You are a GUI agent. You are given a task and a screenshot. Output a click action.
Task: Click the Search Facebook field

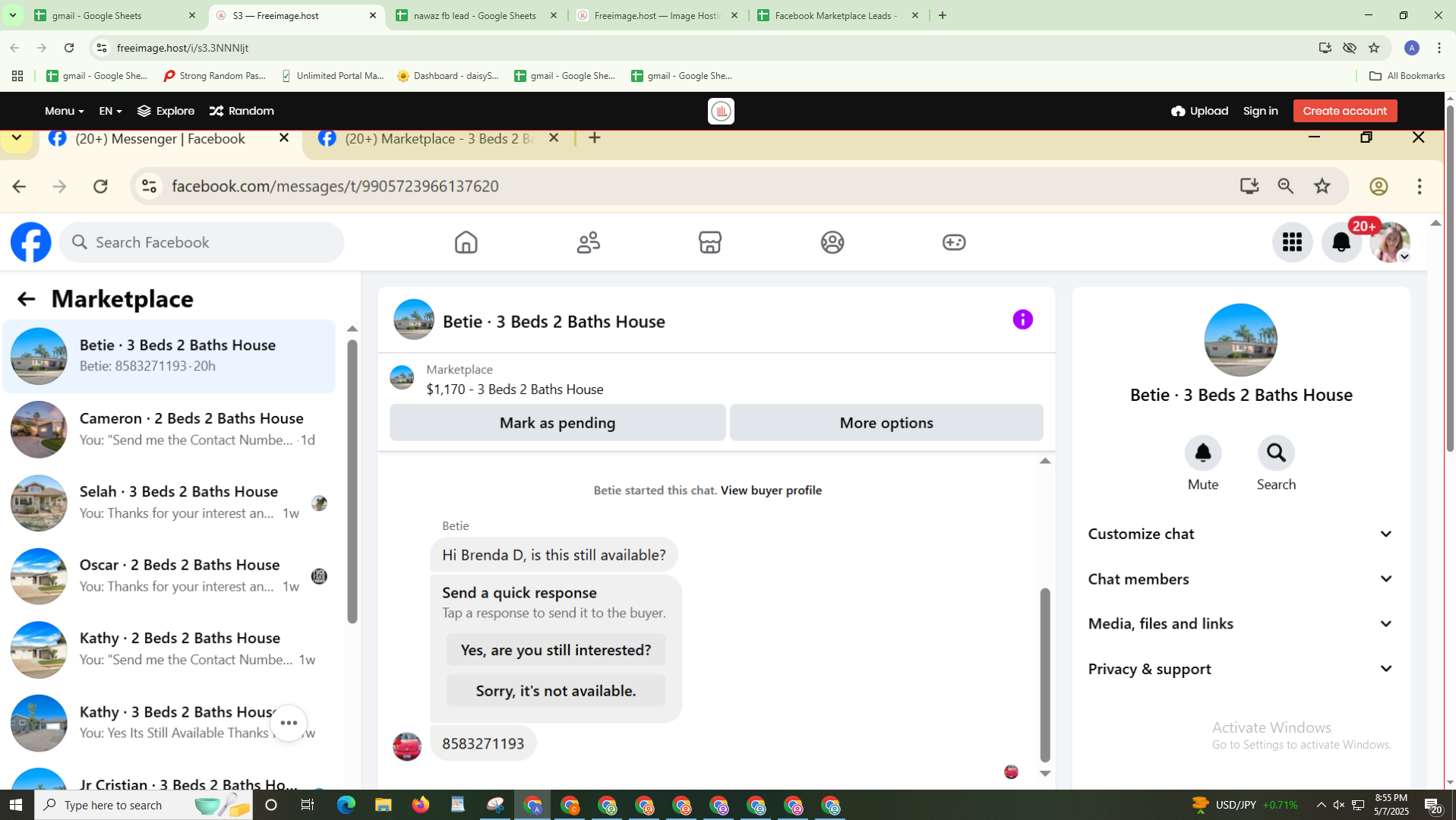(x=202, y=242)
